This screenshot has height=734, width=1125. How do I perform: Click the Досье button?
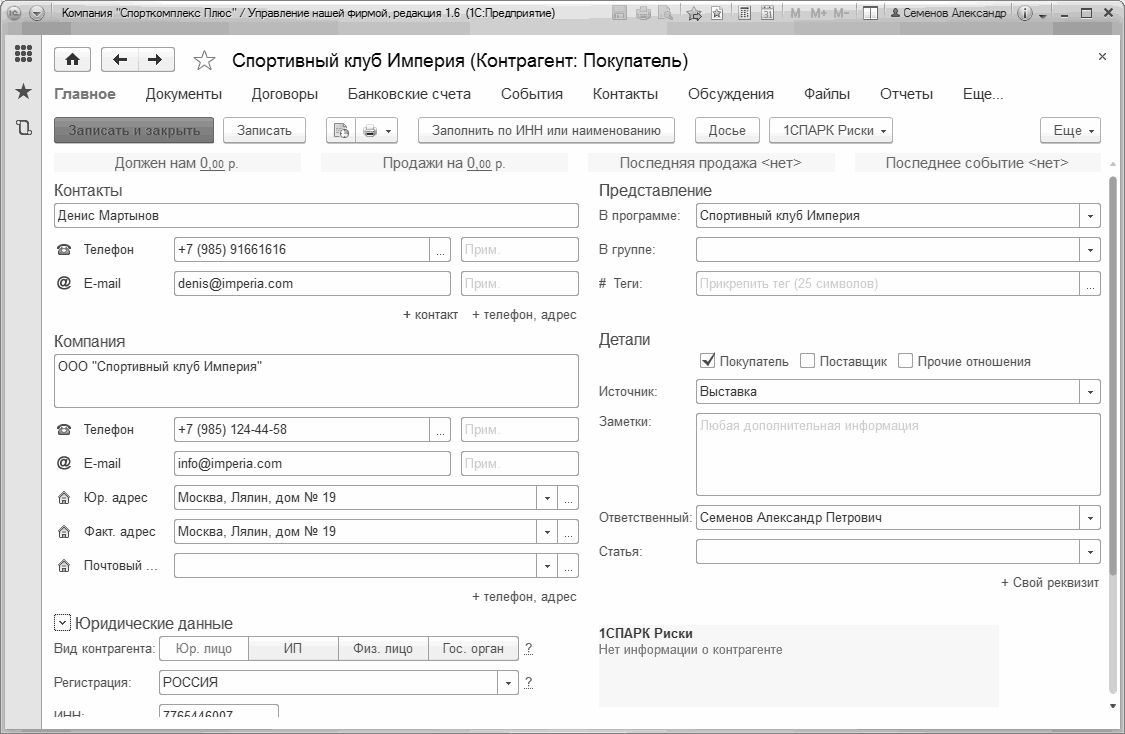727,131
